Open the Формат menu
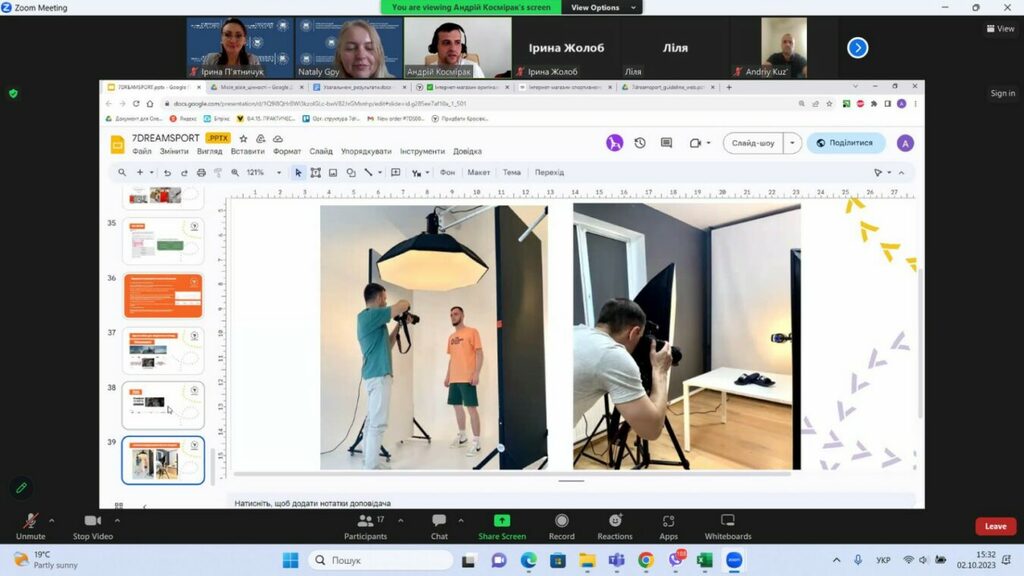1024x576 pixels. (287, 151)
